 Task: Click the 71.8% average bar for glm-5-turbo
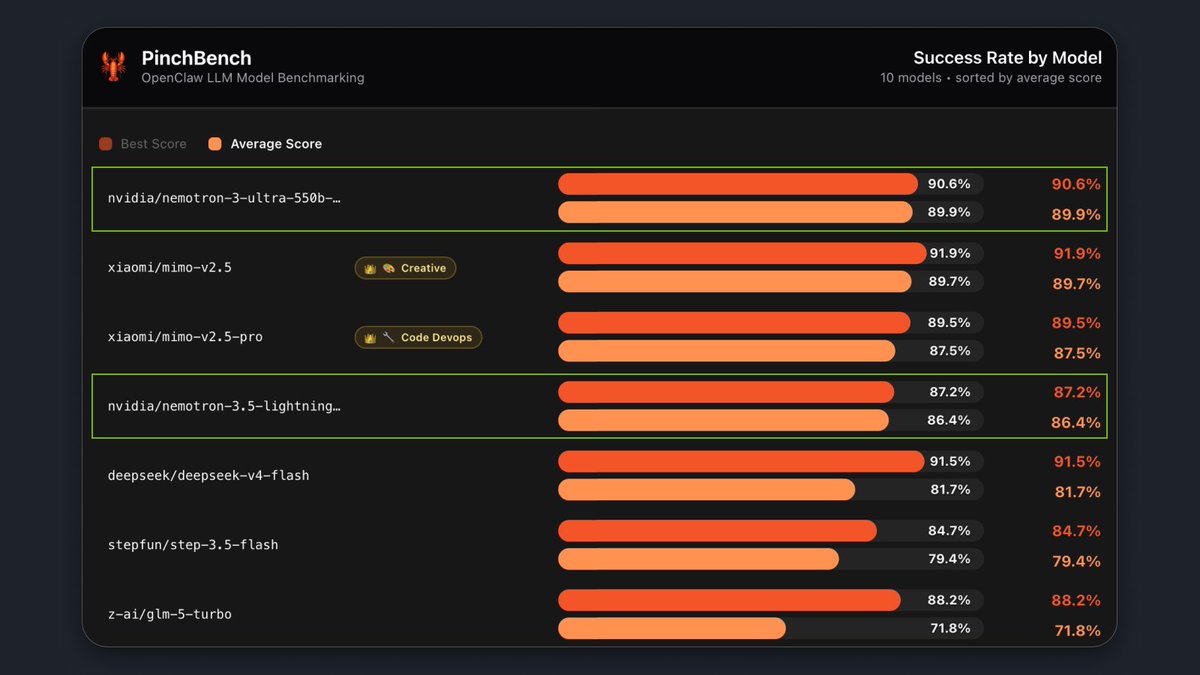672,628
